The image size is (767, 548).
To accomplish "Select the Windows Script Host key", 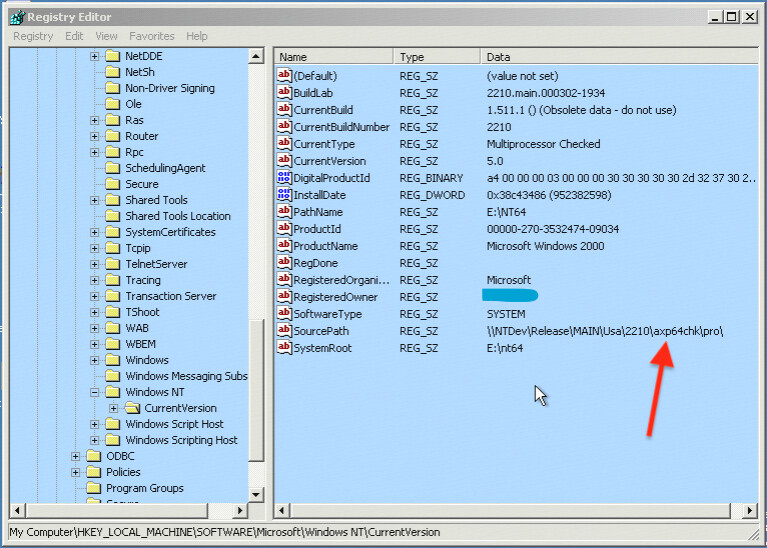I will 174,424.
